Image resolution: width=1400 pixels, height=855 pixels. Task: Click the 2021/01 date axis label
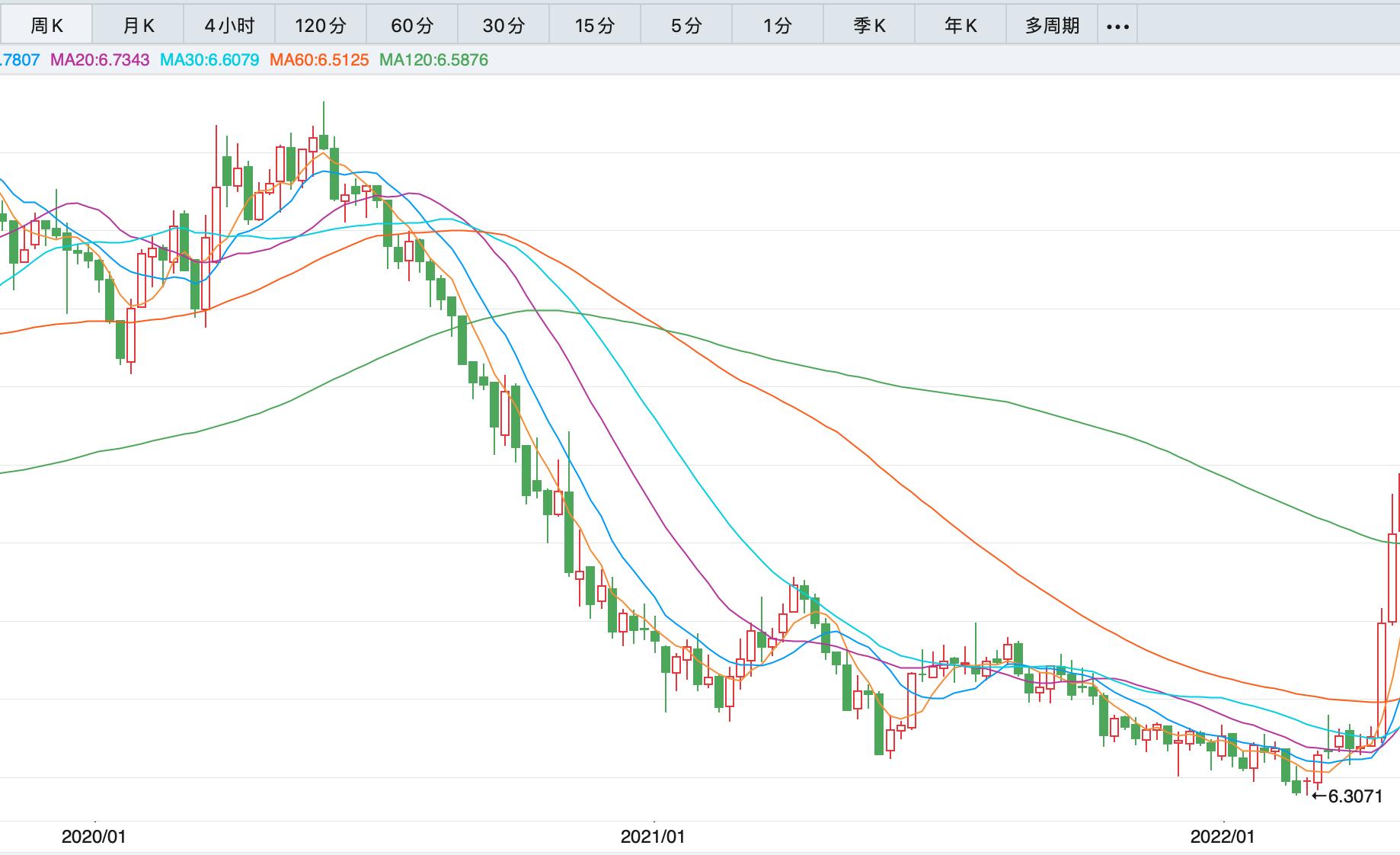(653, 837)
